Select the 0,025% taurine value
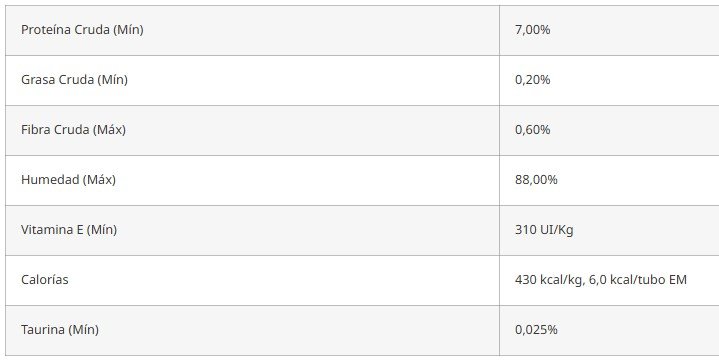This screenshot has height=361, width=719. [536, 330]
